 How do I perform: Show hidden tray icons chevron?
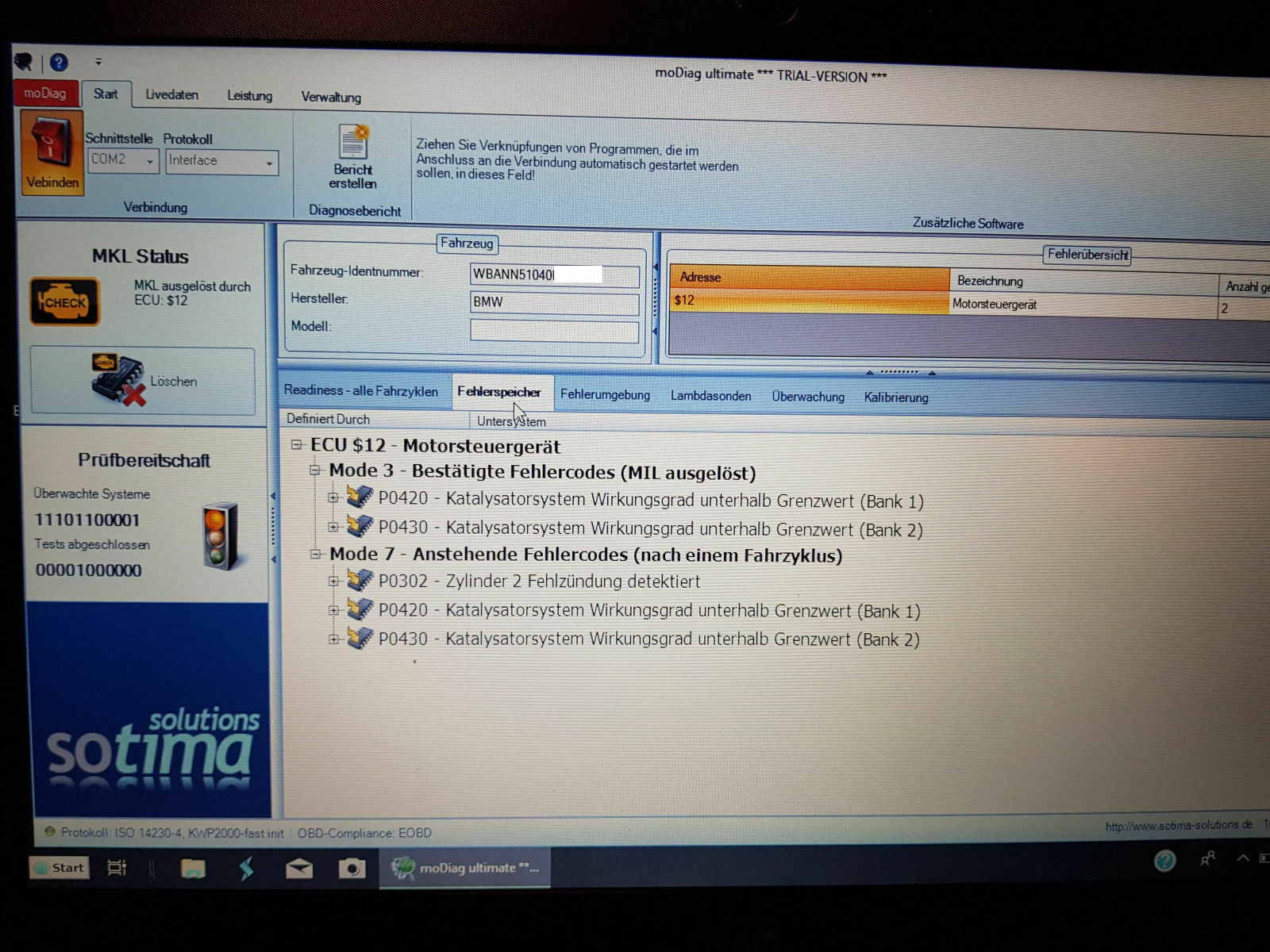[1243, 858]
